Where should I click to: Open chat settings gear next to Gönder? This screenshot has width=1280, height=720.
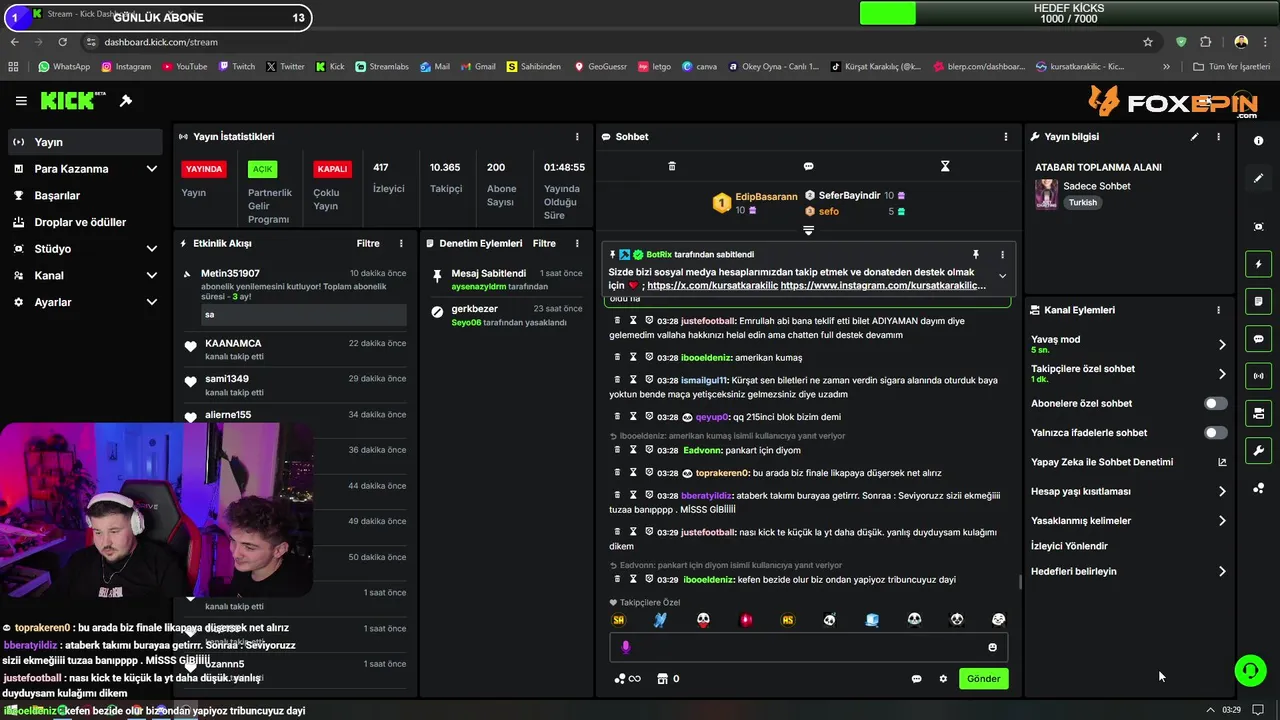coord(943,679)
